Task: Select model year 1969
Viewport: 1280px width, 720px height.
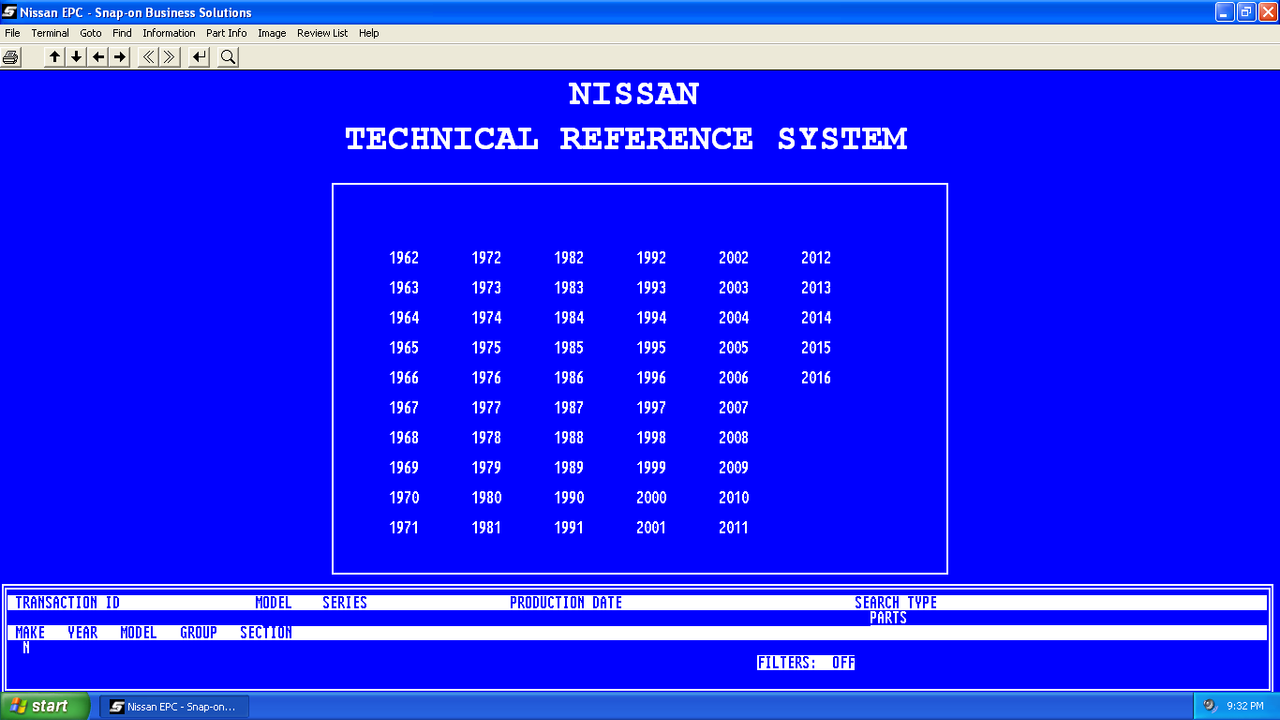Action: [404, 468]
